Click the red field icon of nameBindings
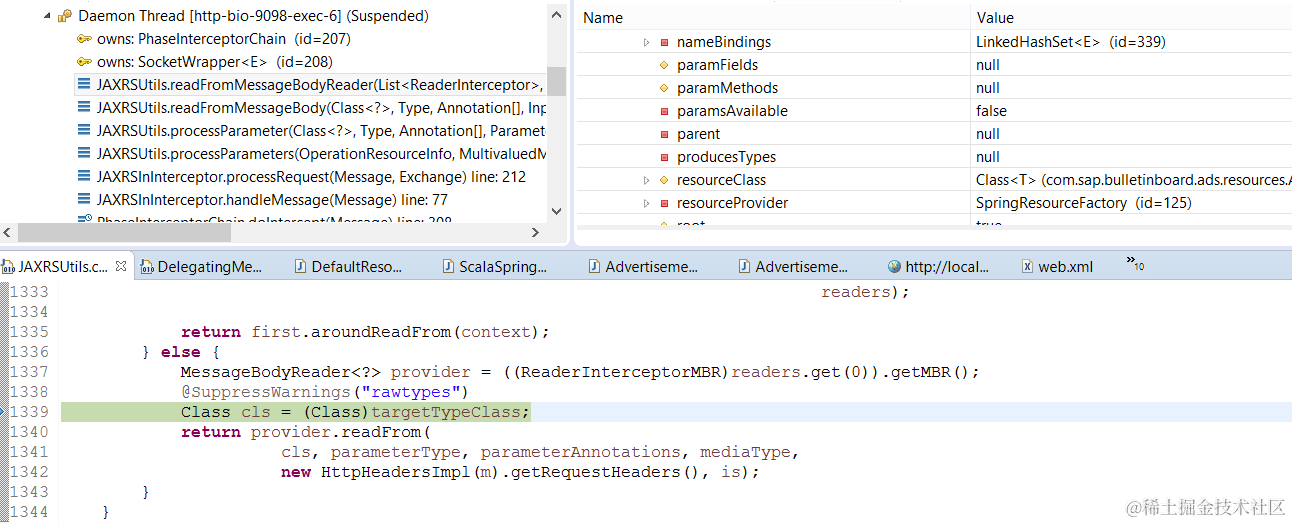 click(x=664, y=42)
